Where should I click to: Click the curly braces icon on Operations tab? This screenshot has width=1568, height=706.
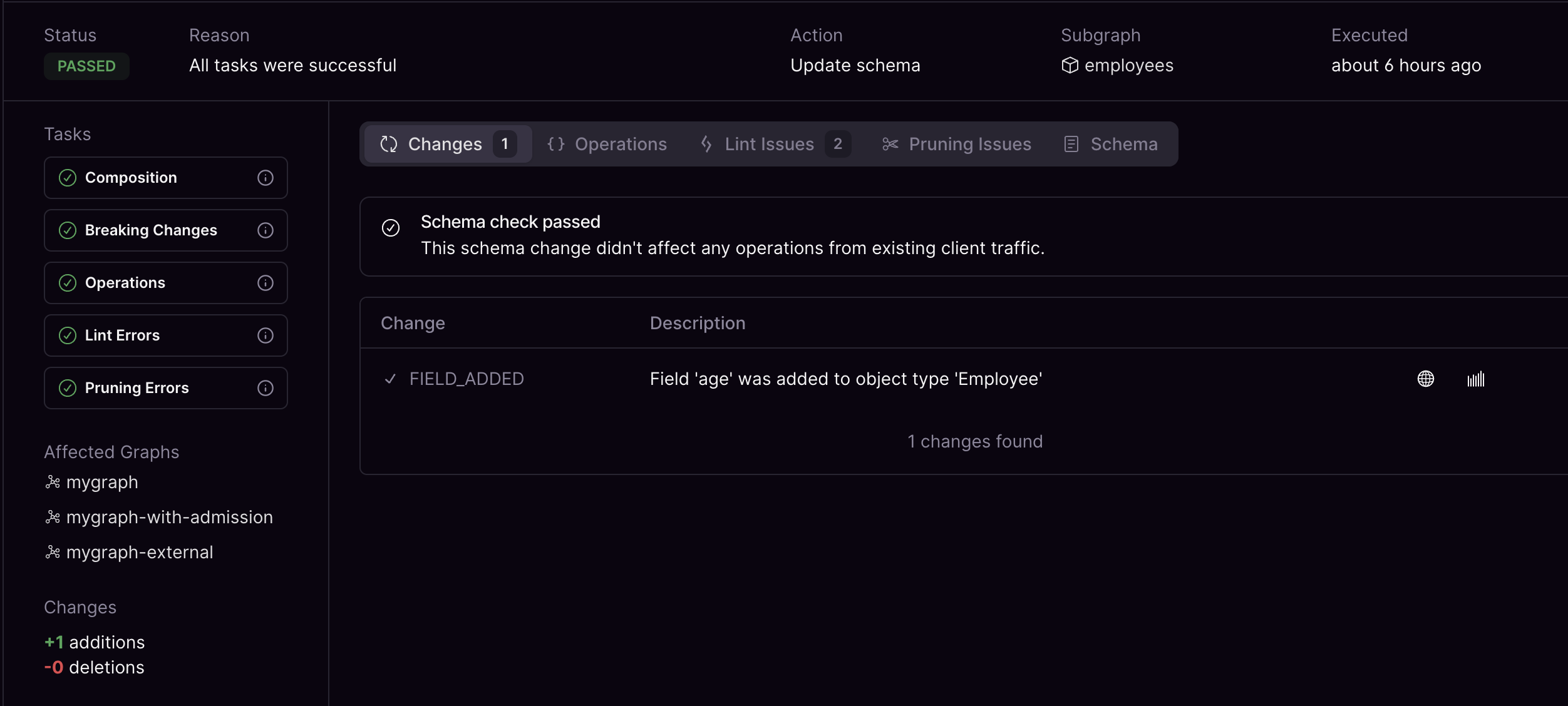tap(556, 144)
